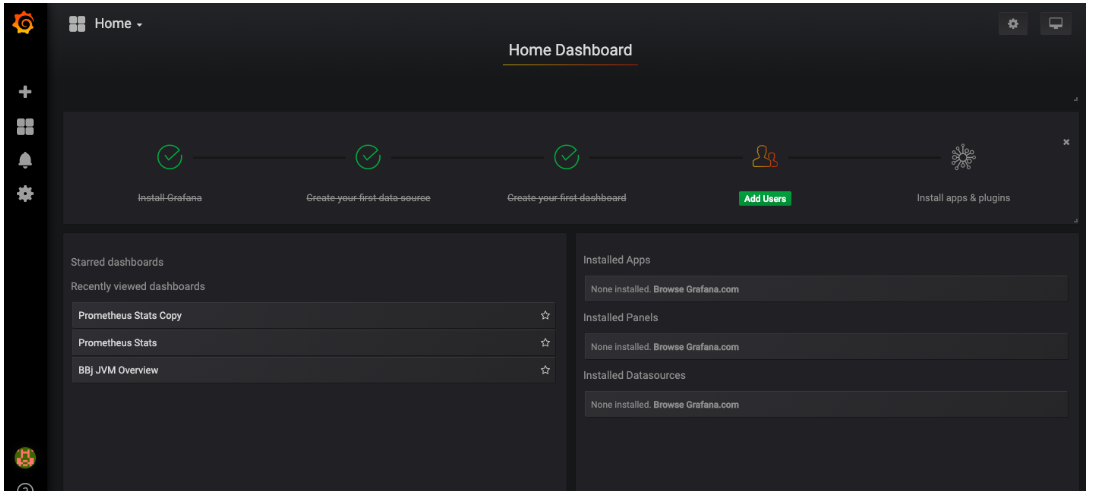1095x491 pixels.
Task: Click the Install Grafana step label
Action: (x=170, y=198)
